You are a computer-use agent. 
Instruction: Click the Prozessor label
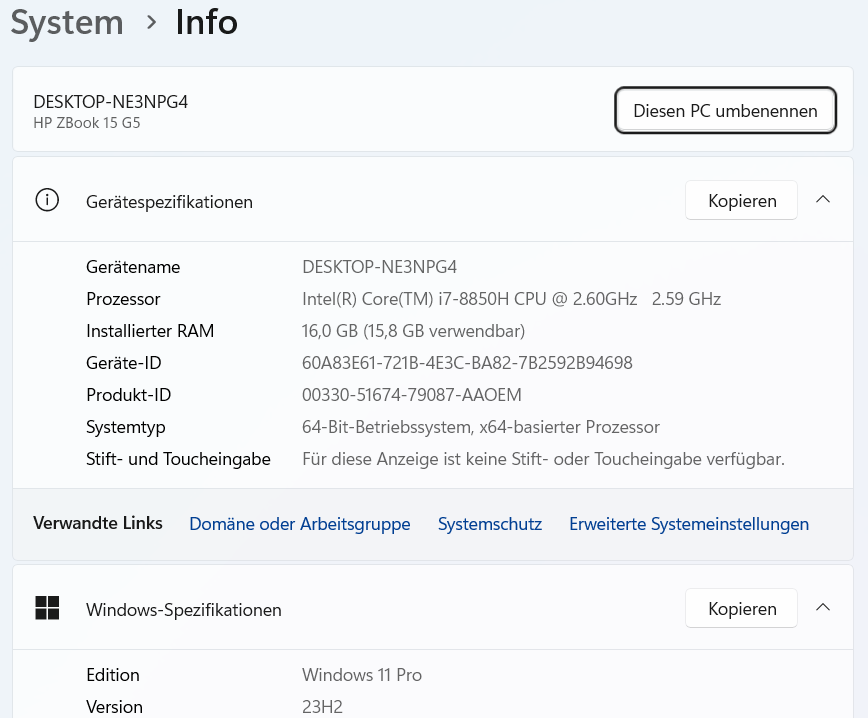(123, 299)
